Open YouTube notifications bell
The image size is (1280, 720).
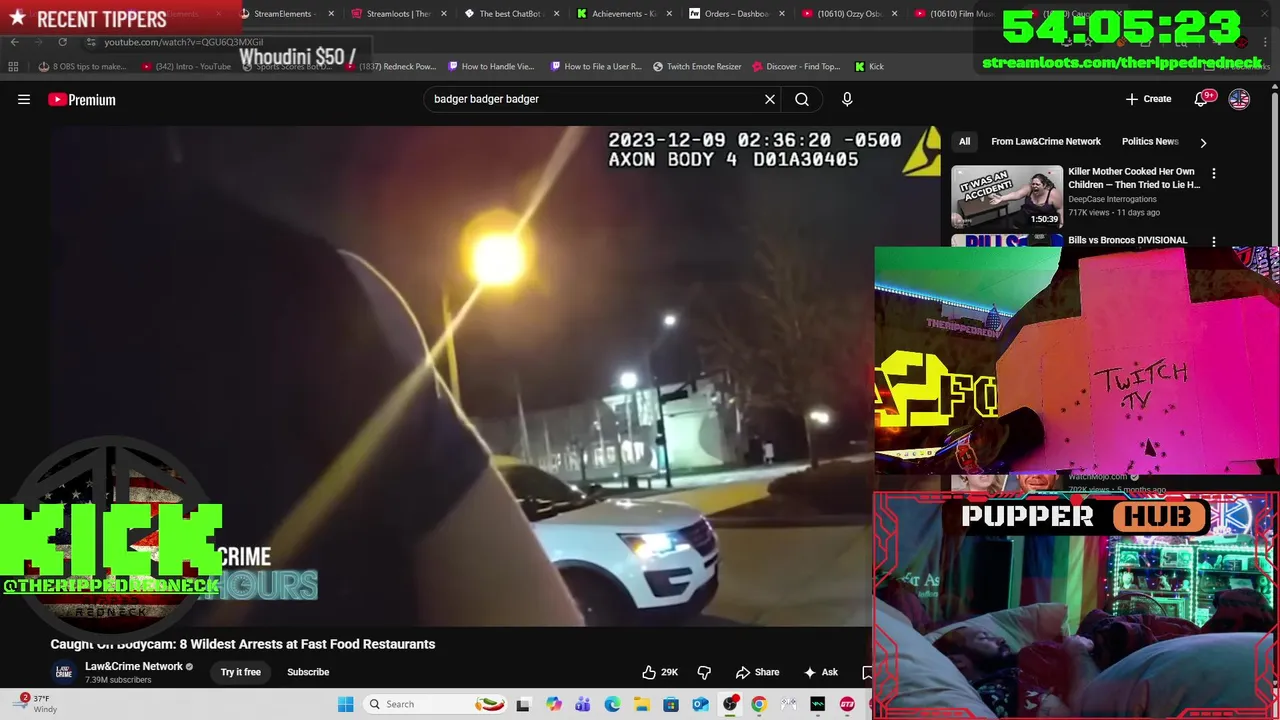[x=1203, y=99]
